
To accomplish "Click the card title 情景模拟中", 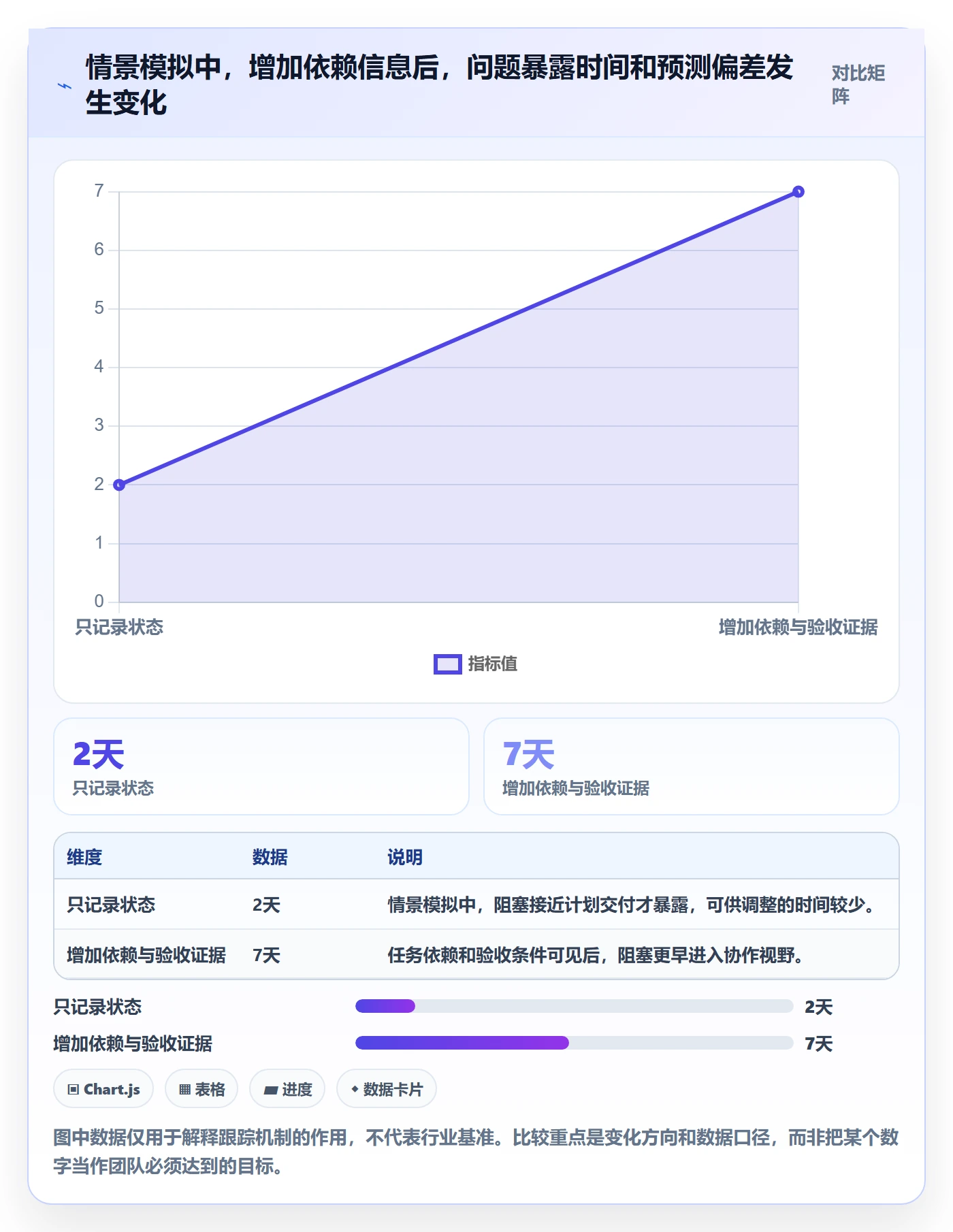I will (x=439, y=85).
